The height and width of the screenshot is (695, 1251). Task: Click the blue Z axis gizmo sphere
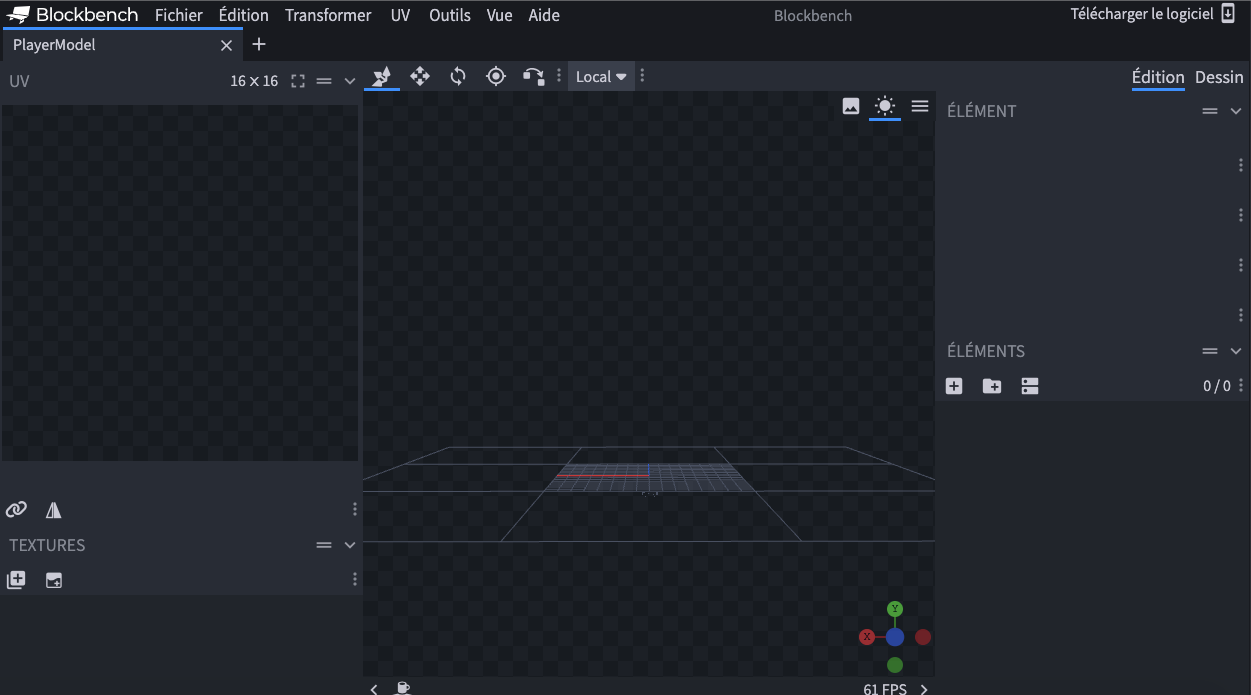point(895,637)
